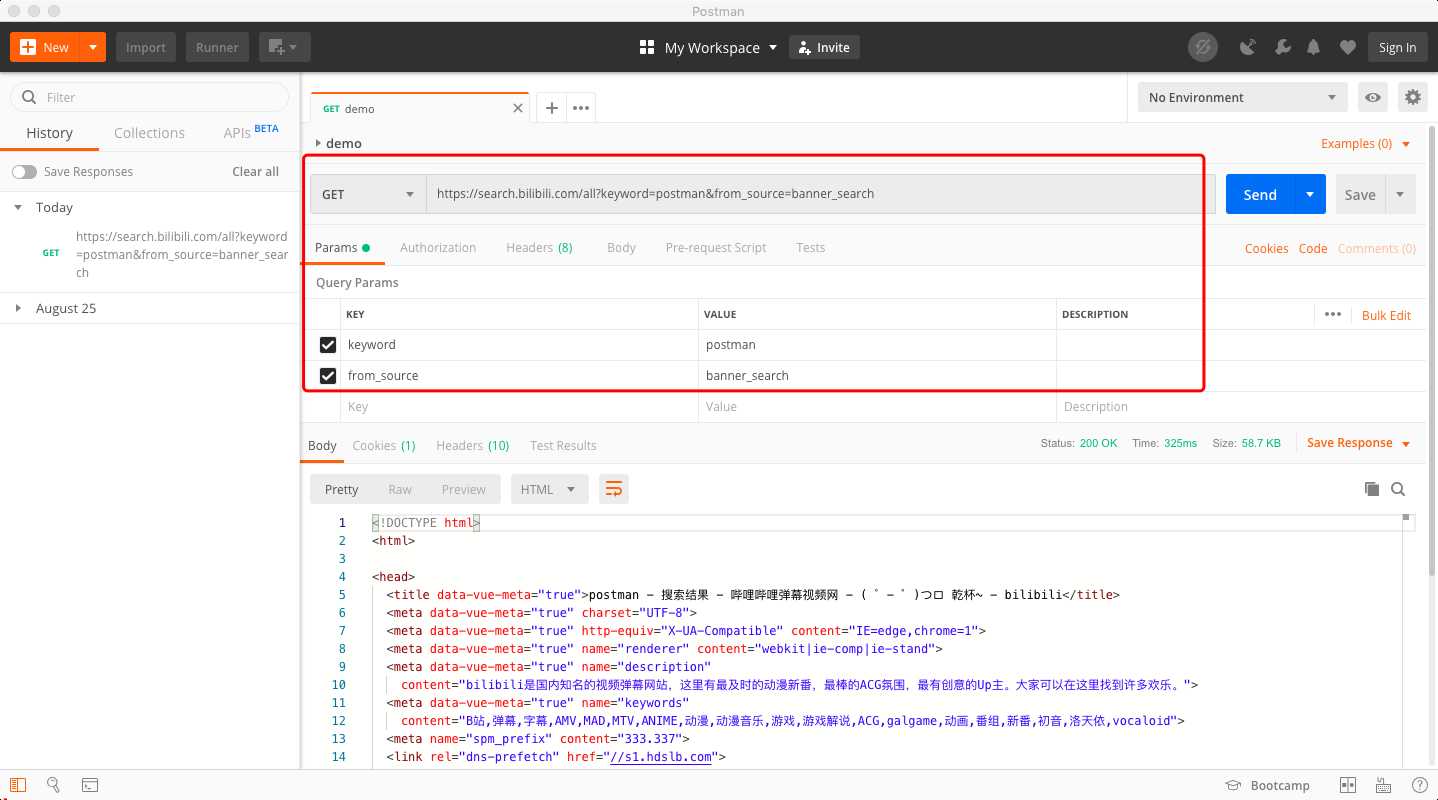Click the Import button

point(145,47)
